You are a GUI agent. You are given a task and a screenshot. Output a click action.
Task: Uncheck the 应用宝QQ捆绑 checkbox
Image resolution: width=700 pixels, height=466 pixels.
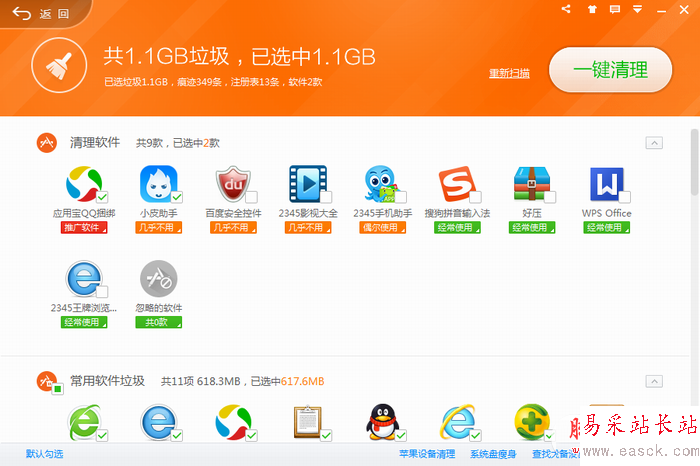[x=102, y=196]
